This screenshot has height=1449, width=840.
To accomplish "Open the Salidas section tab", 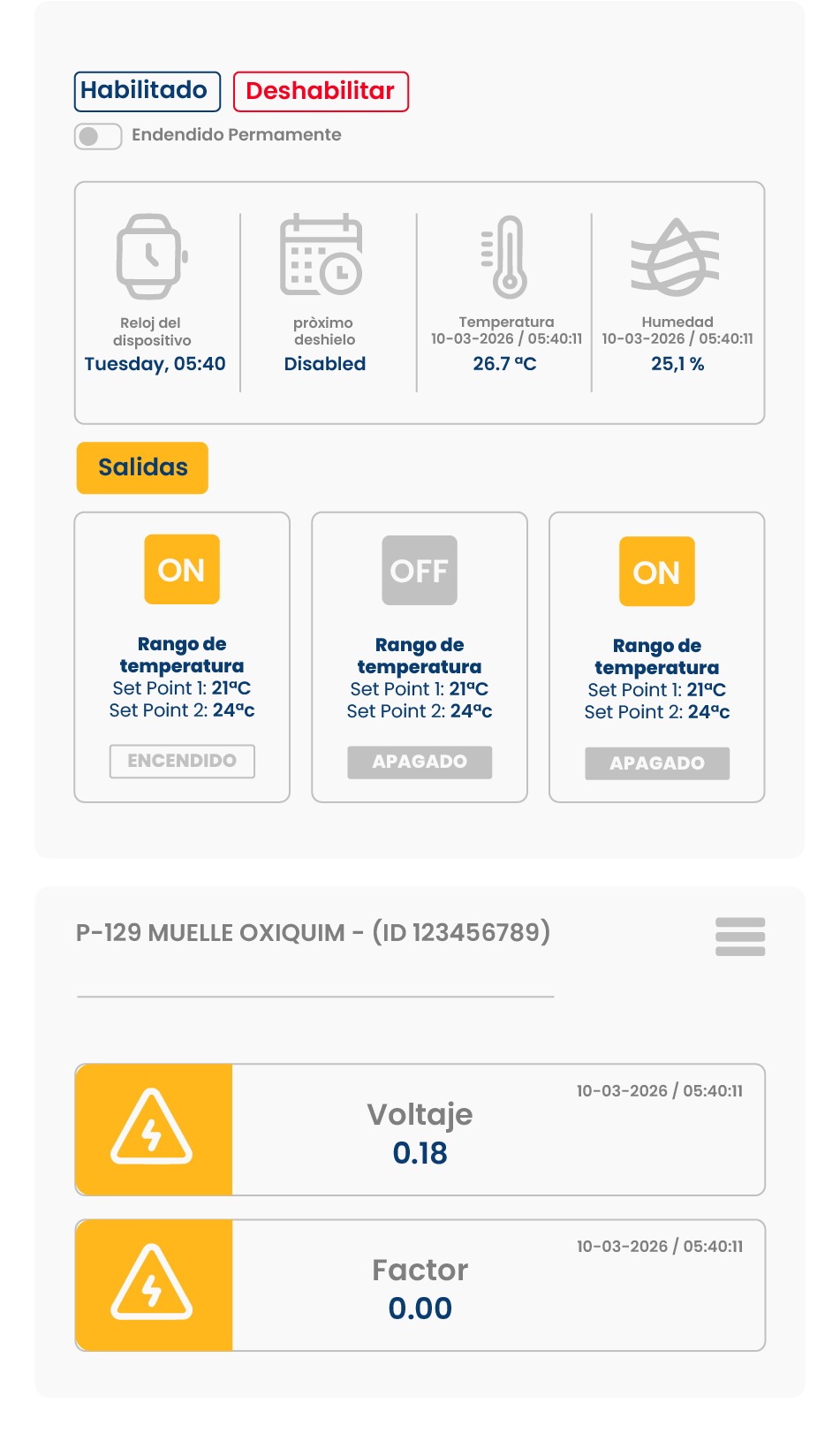I will (x=142, y=467).
